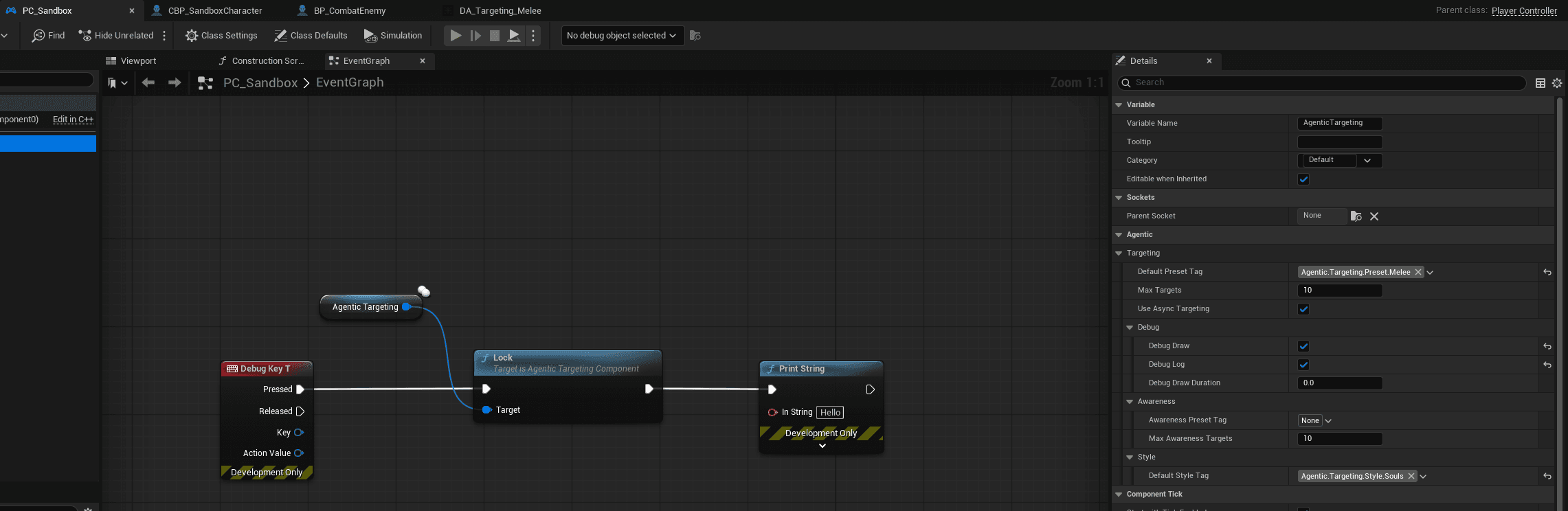The height and width of the screenshot is (511, 1568).
Task: Open Class Settings
Action: pyautogui.click(x=221, y=36)
